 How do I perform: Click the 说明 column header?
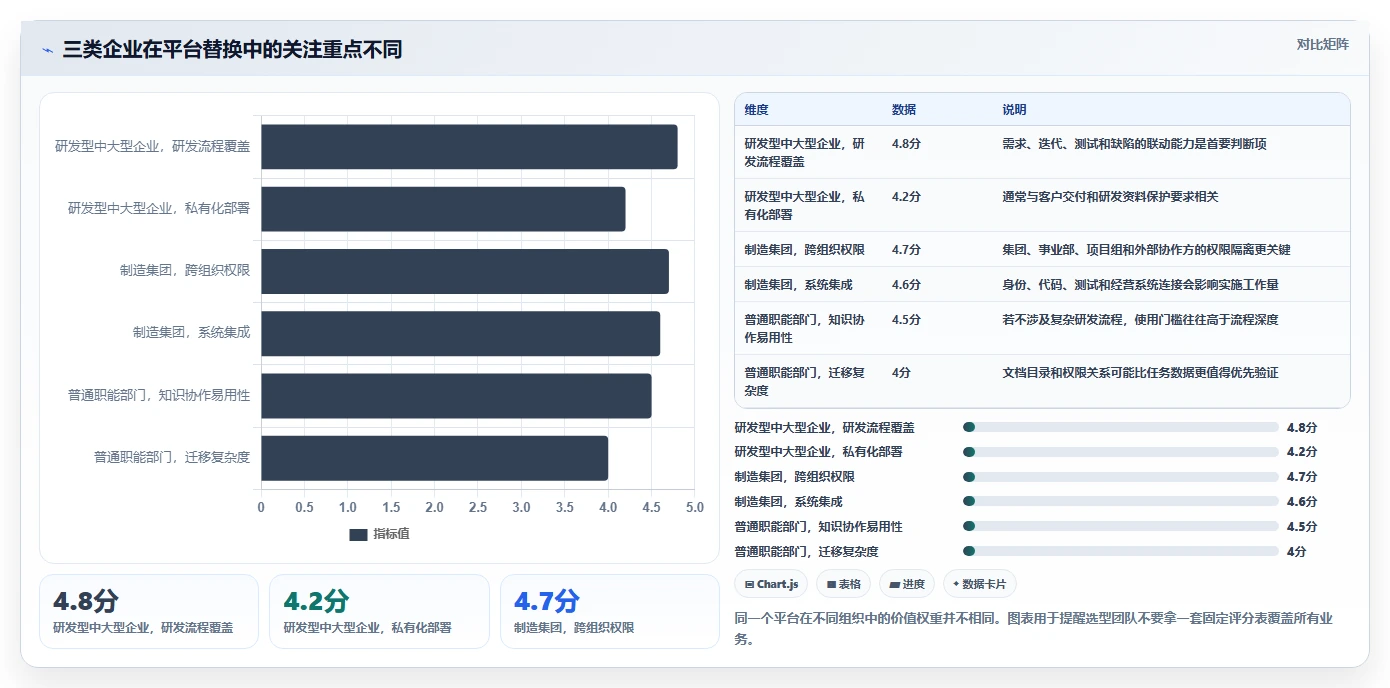pyautogui.click(x=1015, y=110)
